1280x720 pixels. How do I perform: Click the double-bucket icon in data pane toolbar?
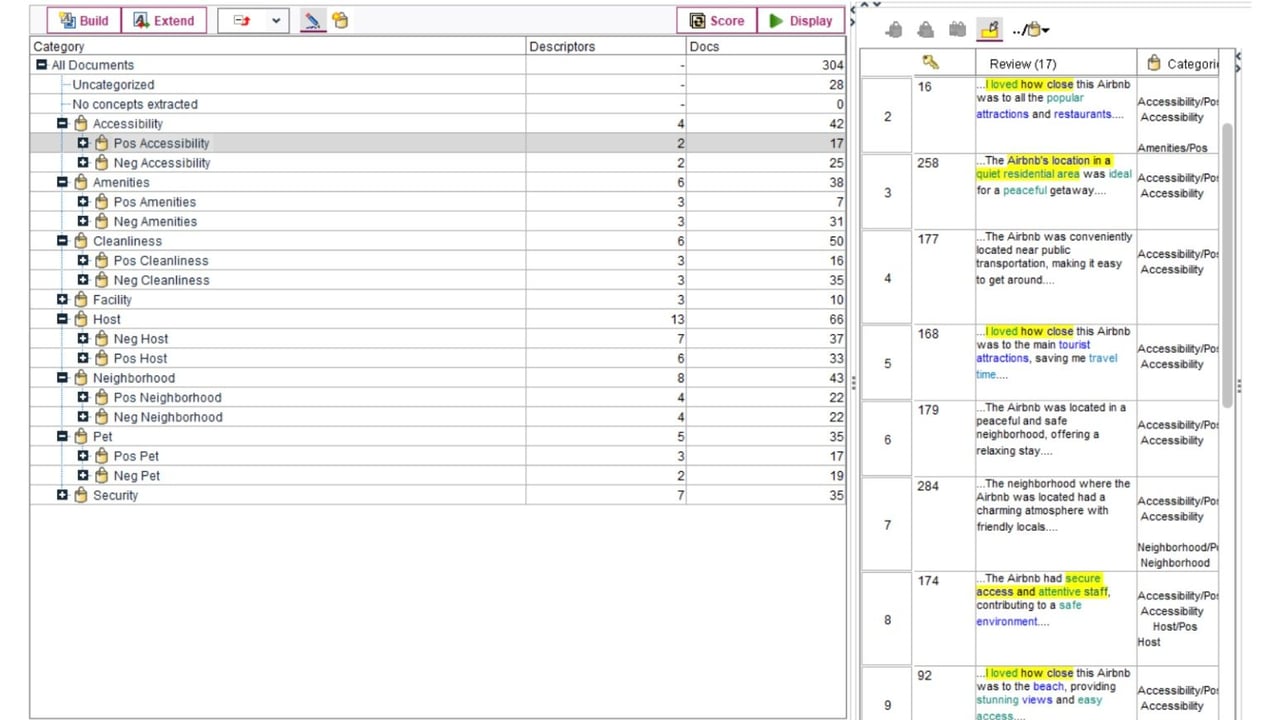click(958, 30)
